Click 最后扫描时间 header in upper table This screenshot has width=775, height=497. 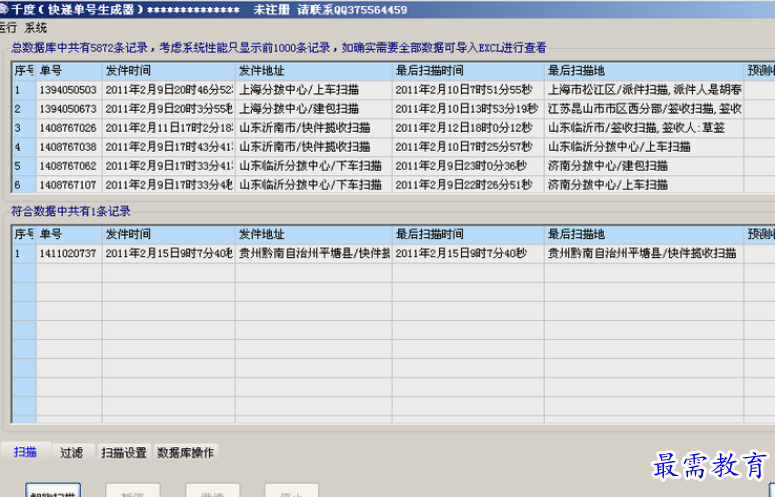click(x=468, y=71)
